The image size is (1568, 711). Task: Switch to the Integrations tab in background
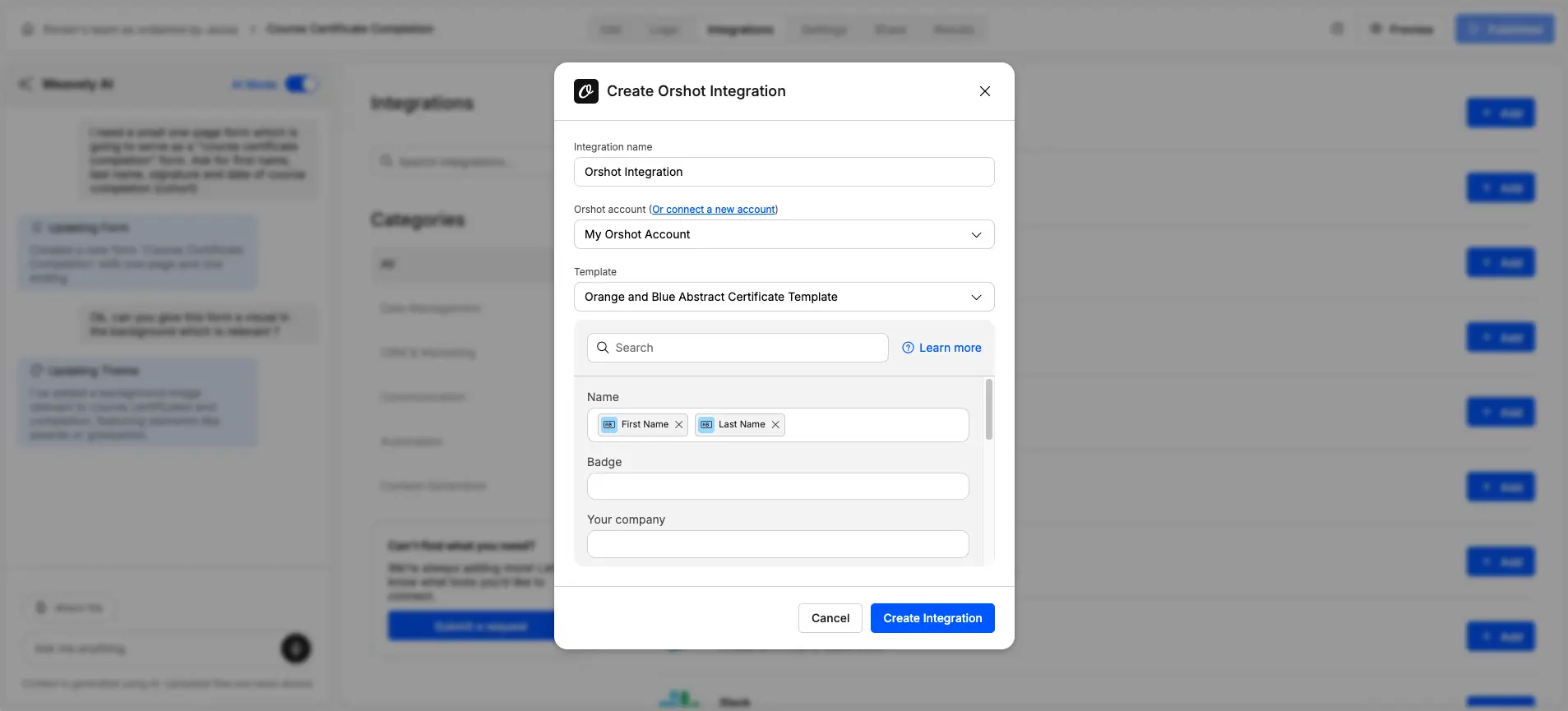[x=740, y=30]
